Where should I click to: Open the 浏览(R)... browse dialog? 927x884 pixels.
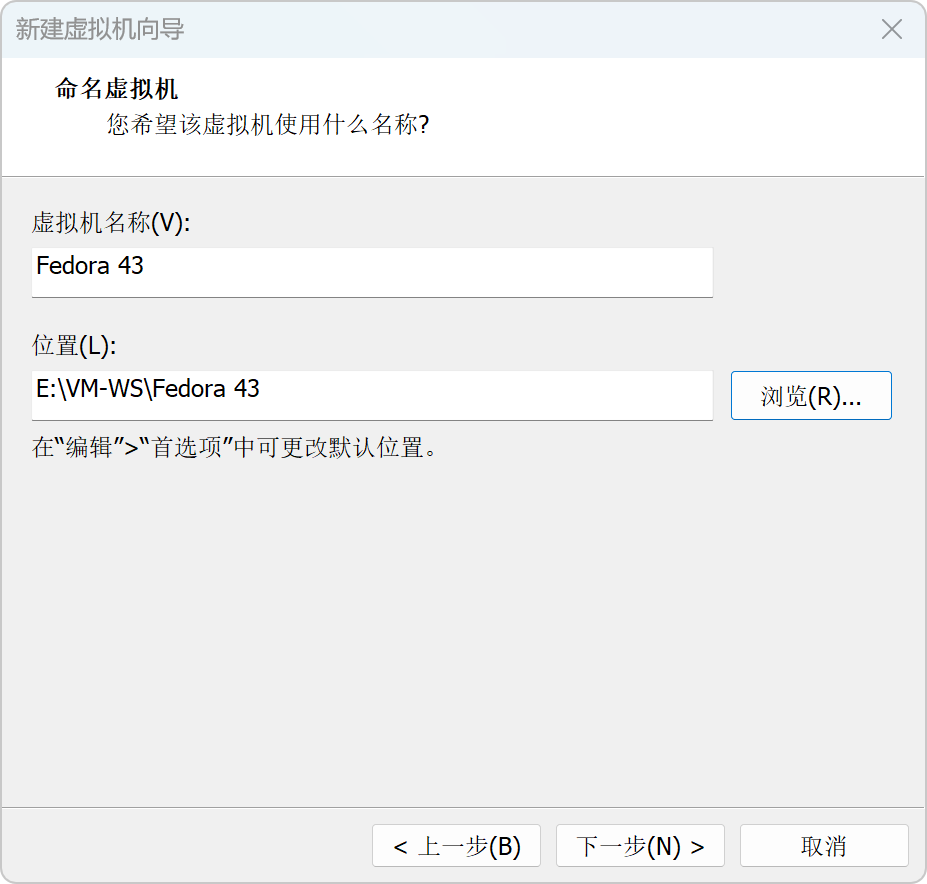(x=811, y=396)
